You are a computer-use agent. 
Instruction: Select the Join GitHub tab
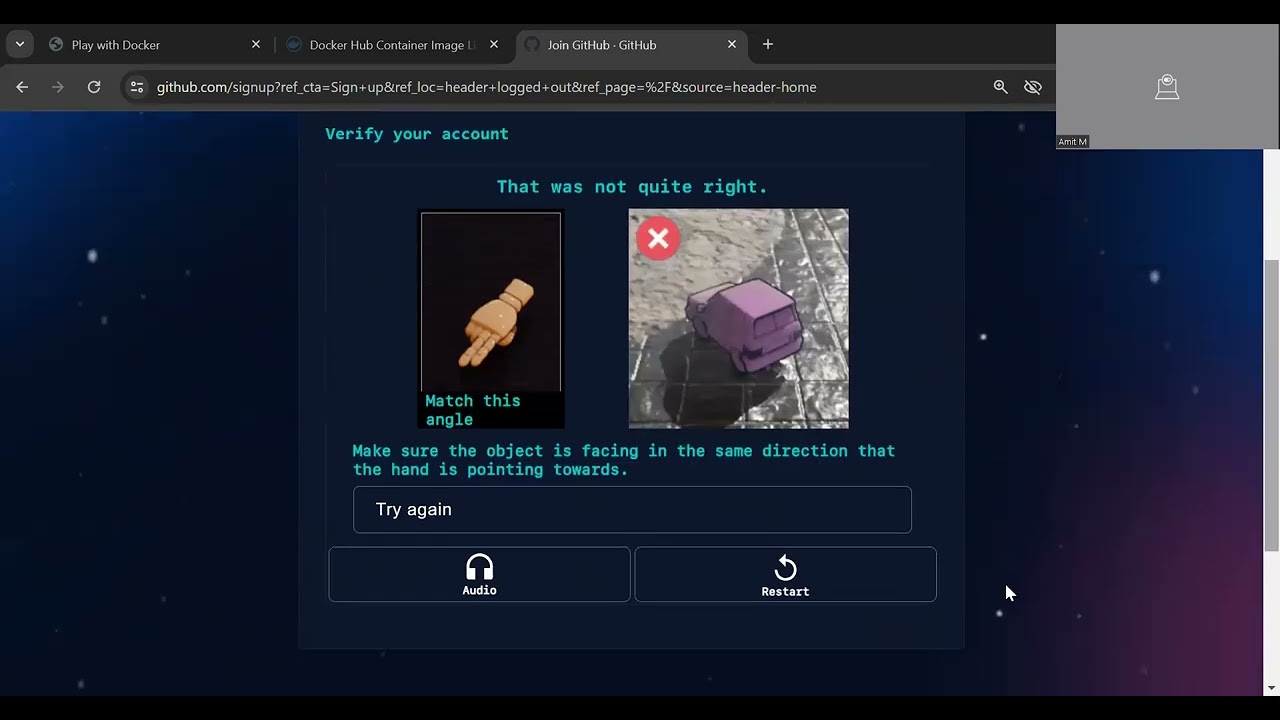pyautogui.click(x=631, y=45)
